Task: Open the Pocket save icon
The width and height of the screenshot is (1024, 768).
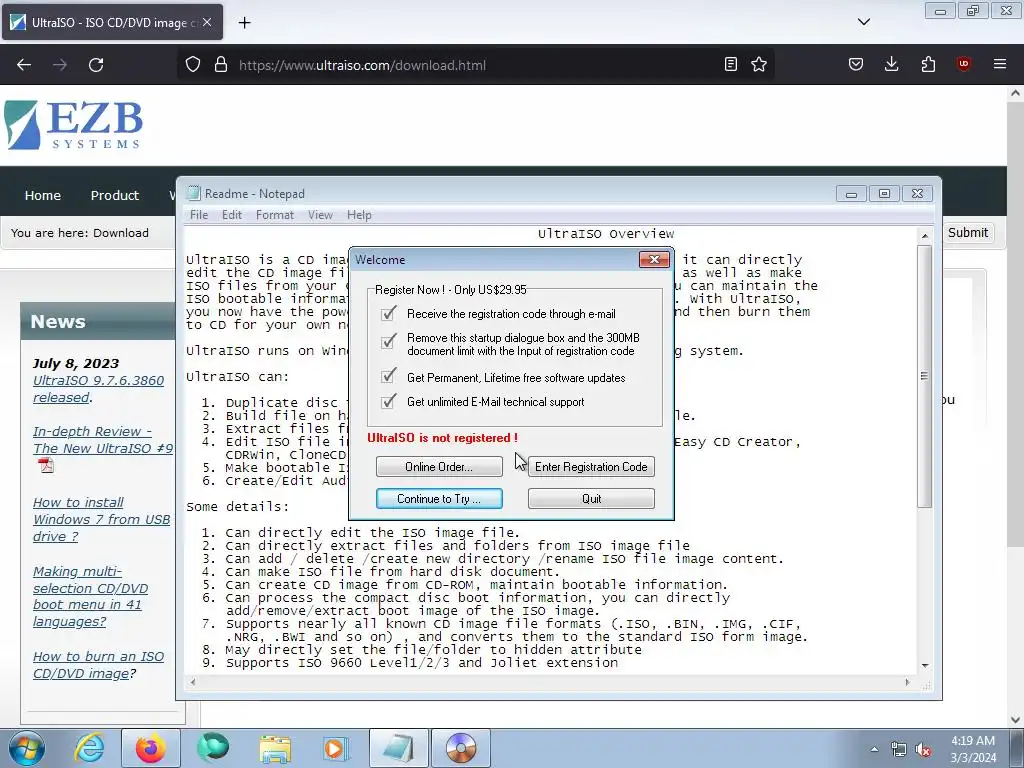Action: pyautogui.click(x=856, y=64)
